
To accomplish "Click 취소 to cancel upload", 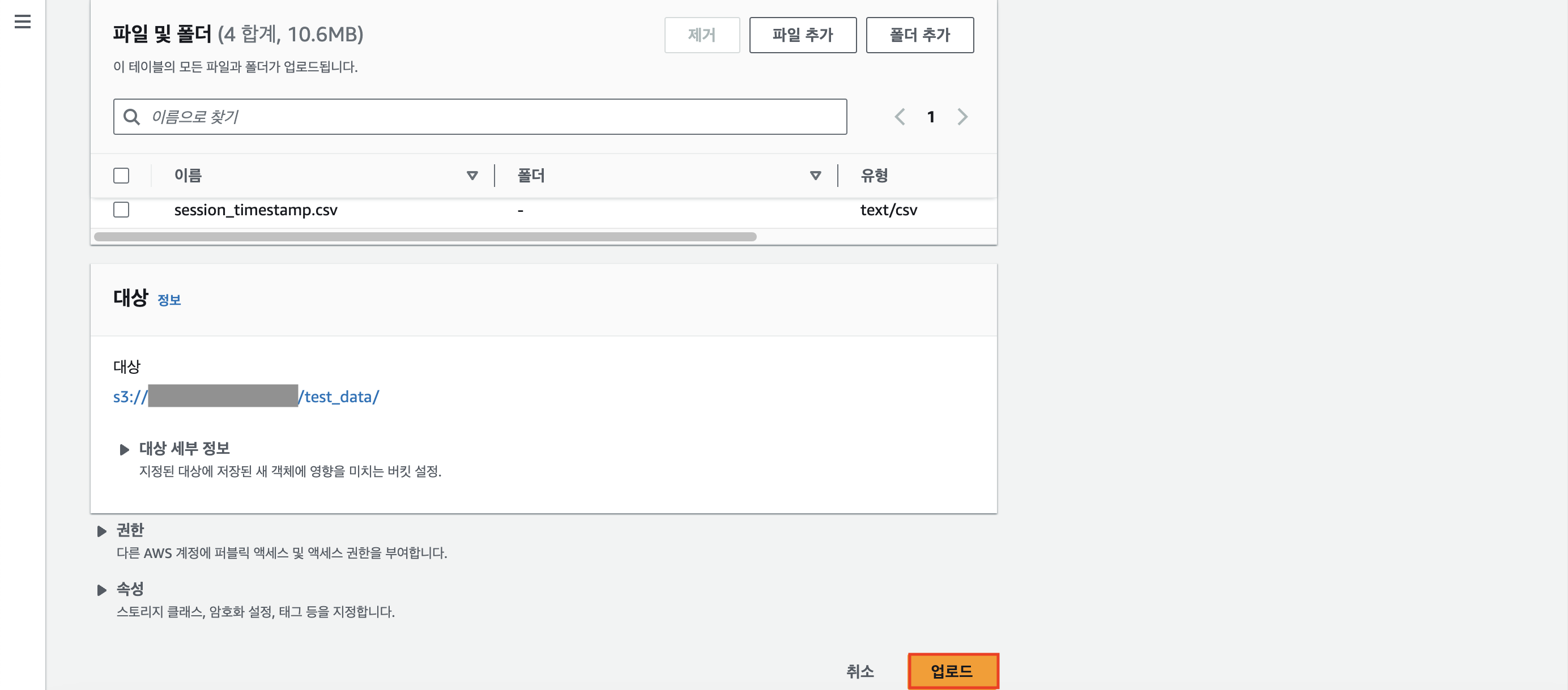I will [859, 671].
